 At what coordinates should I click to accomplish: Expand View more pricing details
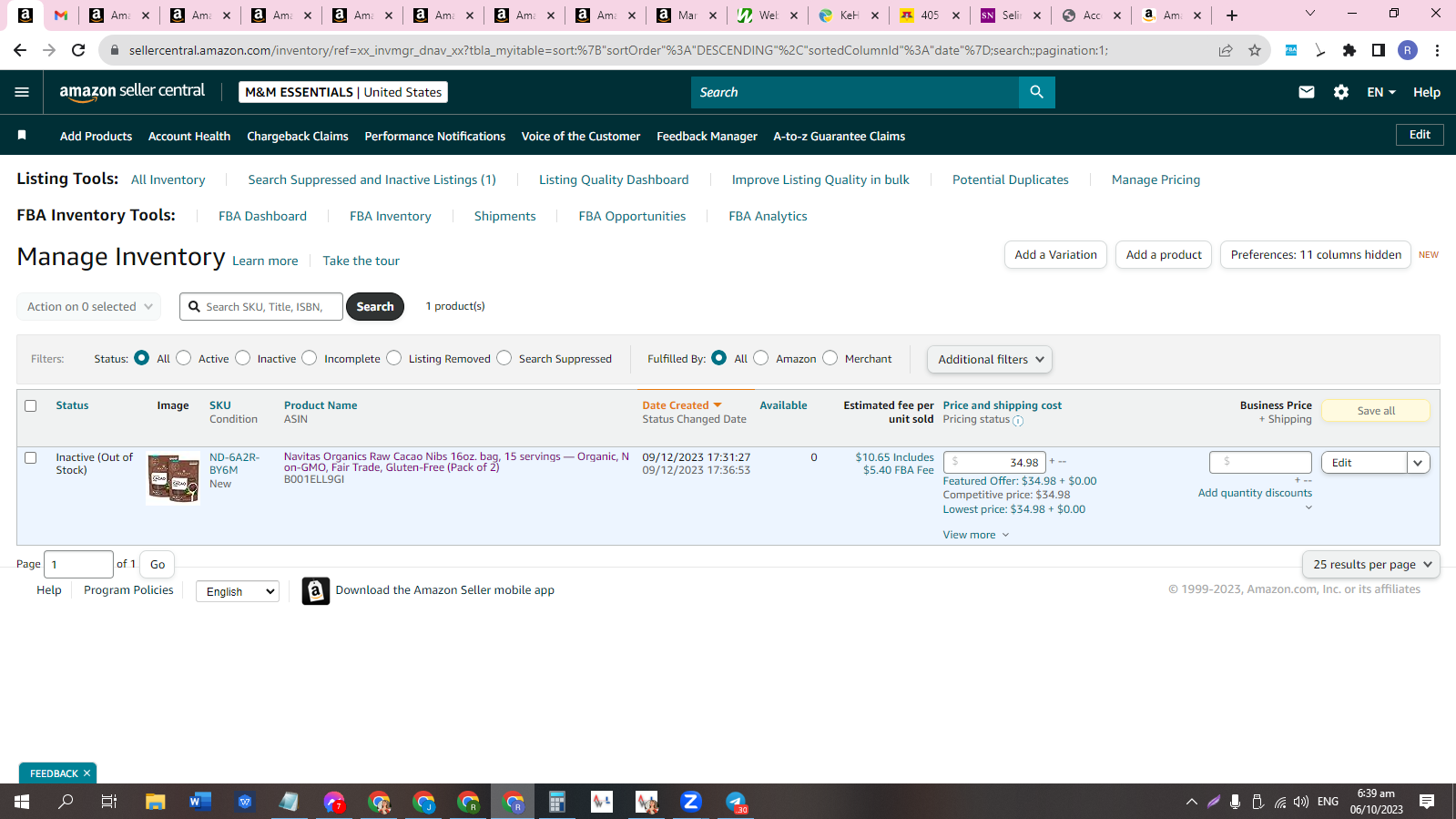(976, 535)
